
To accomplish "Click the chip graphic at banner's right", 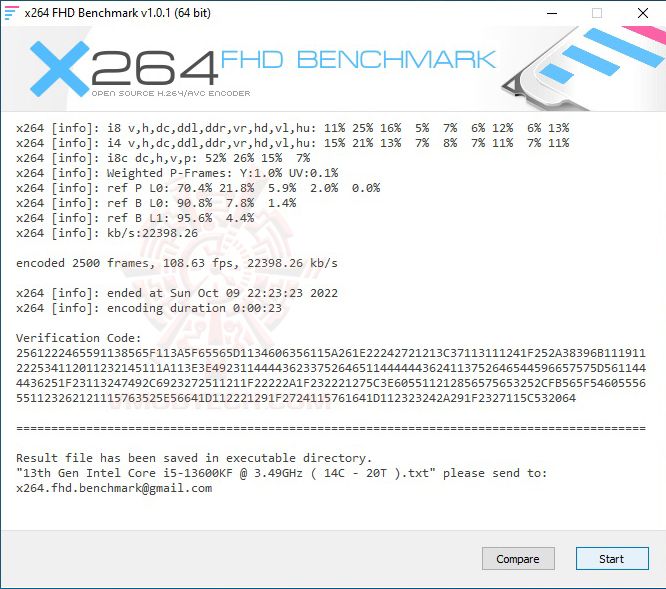I will point(584,68).
